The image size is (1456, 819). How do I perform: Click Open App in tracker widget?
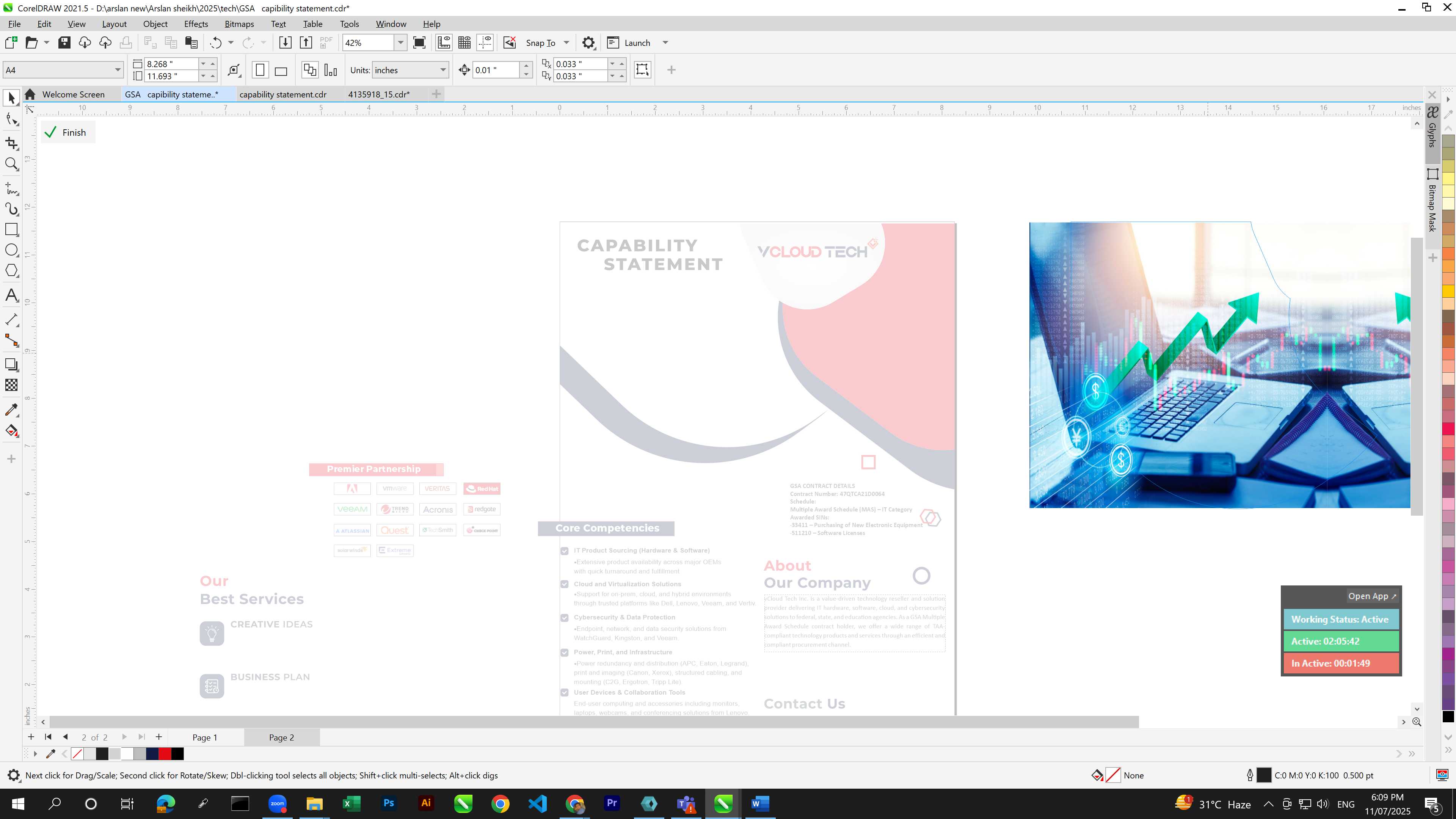[x=1372, y=596]
